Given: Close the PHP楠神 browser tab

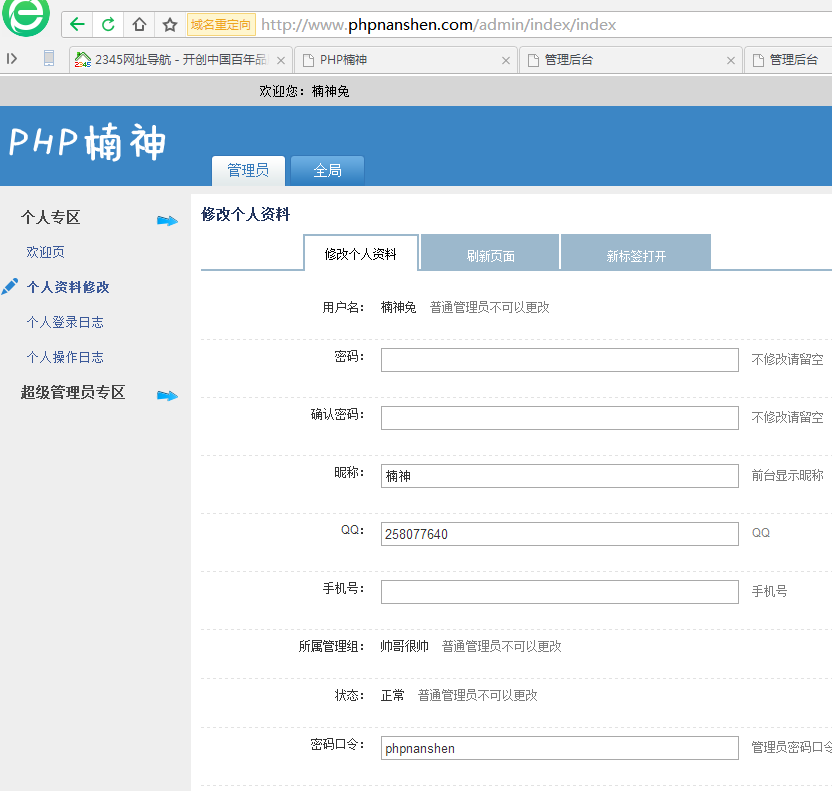Looking at the screenshot, I should 506,60.
